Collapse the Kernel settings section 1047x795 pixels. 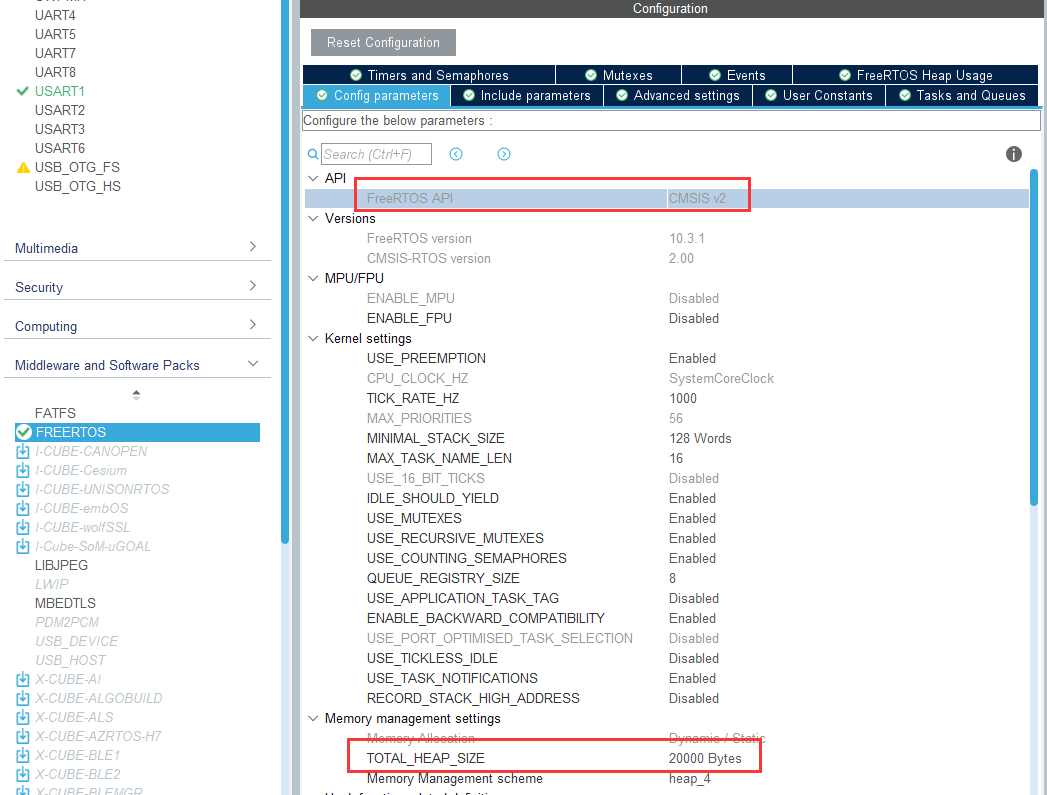click(313, 338)
